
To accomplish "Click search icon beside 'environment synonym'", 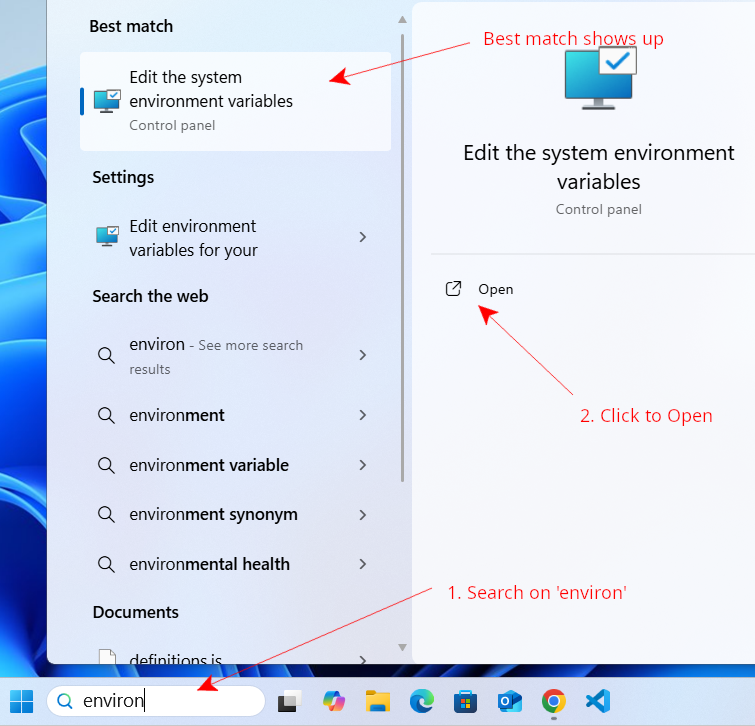I will (106, 515).
